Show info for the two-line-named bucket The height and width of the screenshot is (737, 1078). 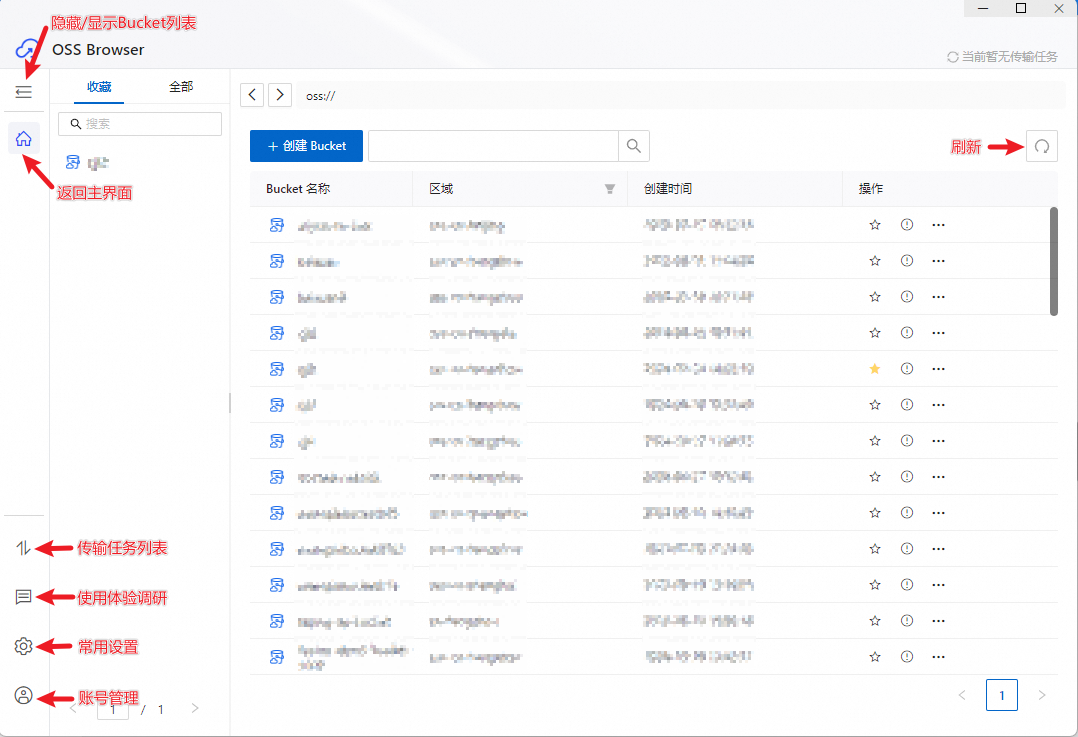(x=907, y=657)
